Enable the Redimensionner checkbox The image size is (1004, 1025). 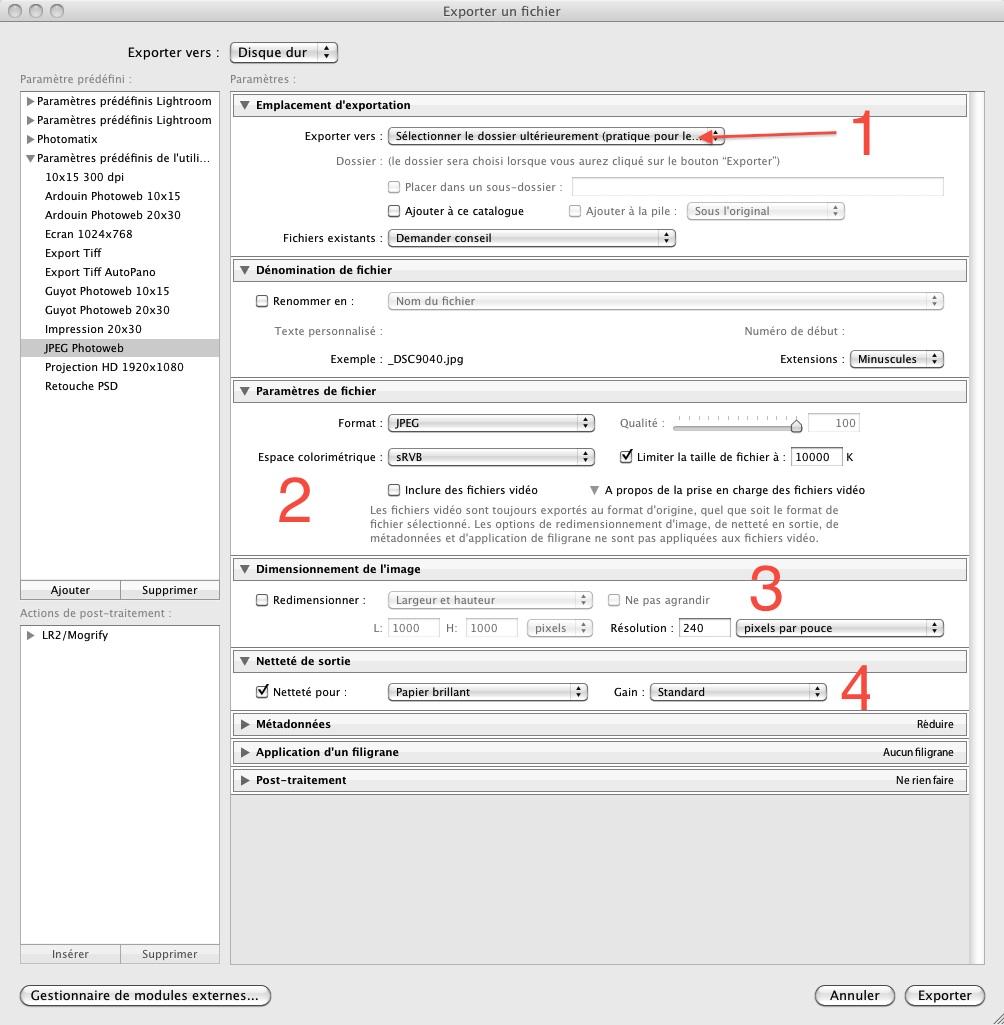pyautogui.click(x=262, y=600)
